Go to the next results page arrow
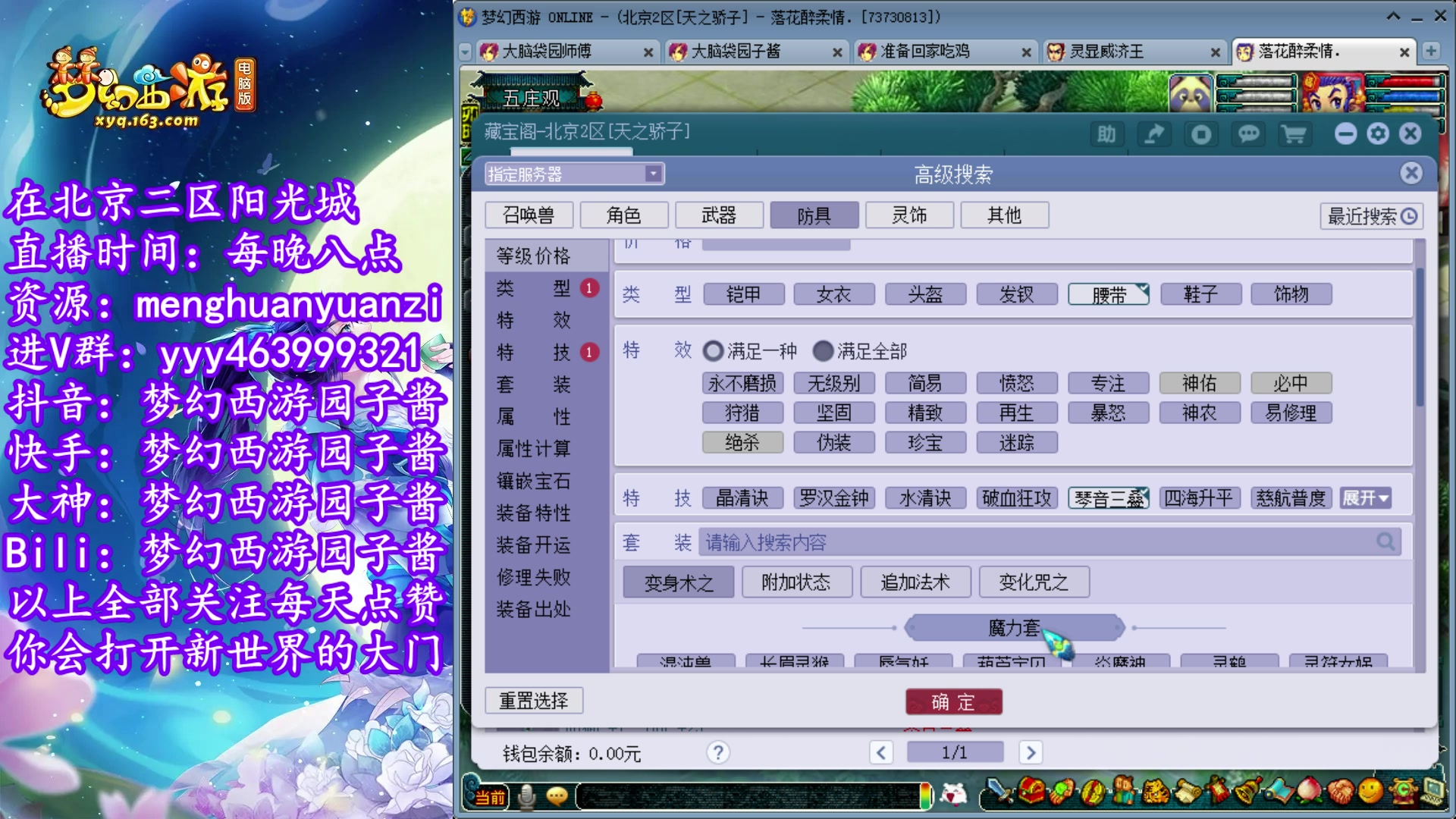 pyautogui.click(x=1030, y=752)
